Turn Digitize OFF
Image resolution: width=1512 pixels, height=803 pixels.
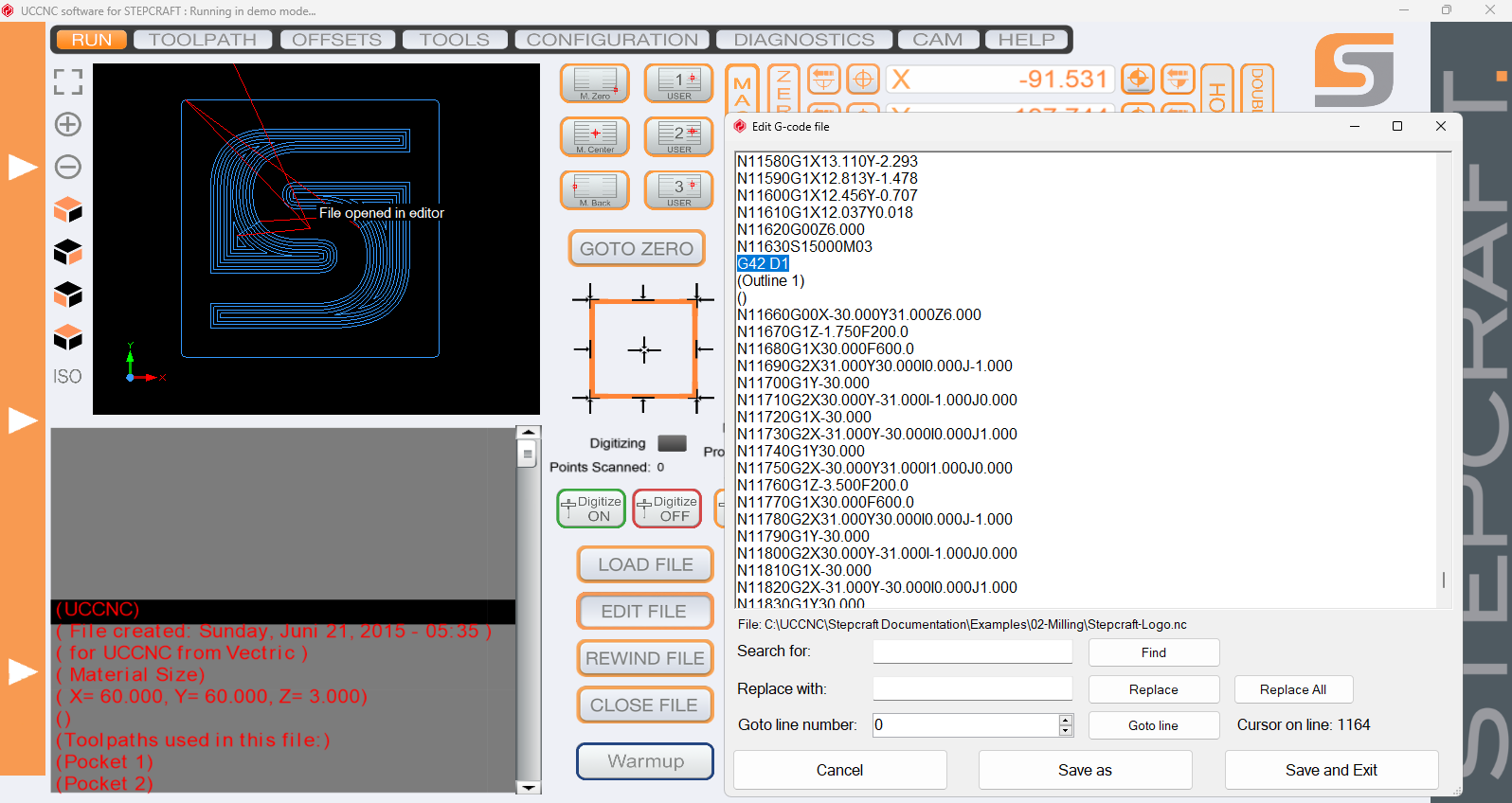tap(667, 509)
